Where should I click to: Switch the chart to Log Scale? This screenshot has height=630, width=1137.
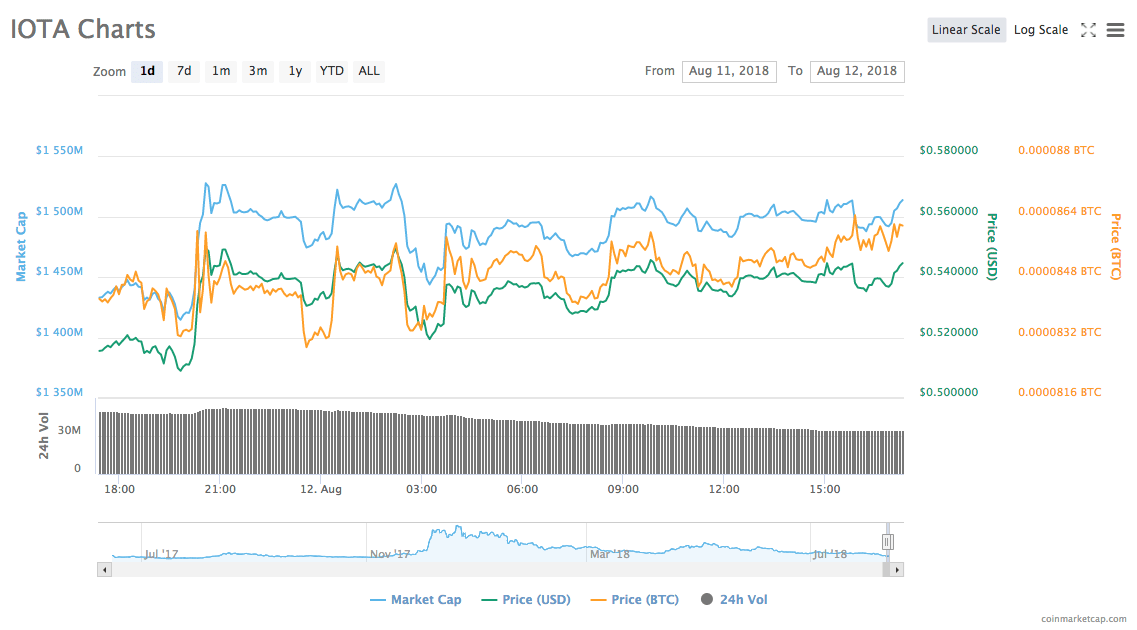coord(1041,29)
